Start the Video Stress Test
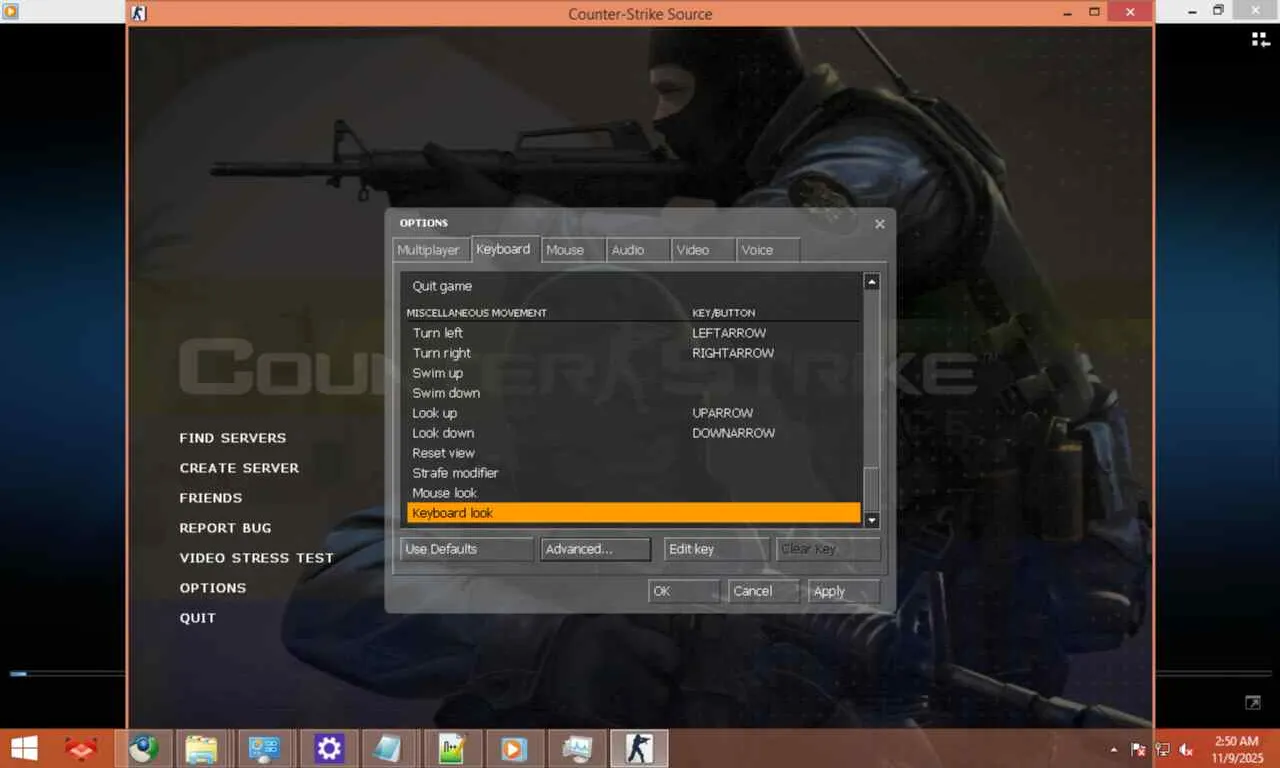The width and height of the screenshot is (1280, 768). click(x=257, y=558)
